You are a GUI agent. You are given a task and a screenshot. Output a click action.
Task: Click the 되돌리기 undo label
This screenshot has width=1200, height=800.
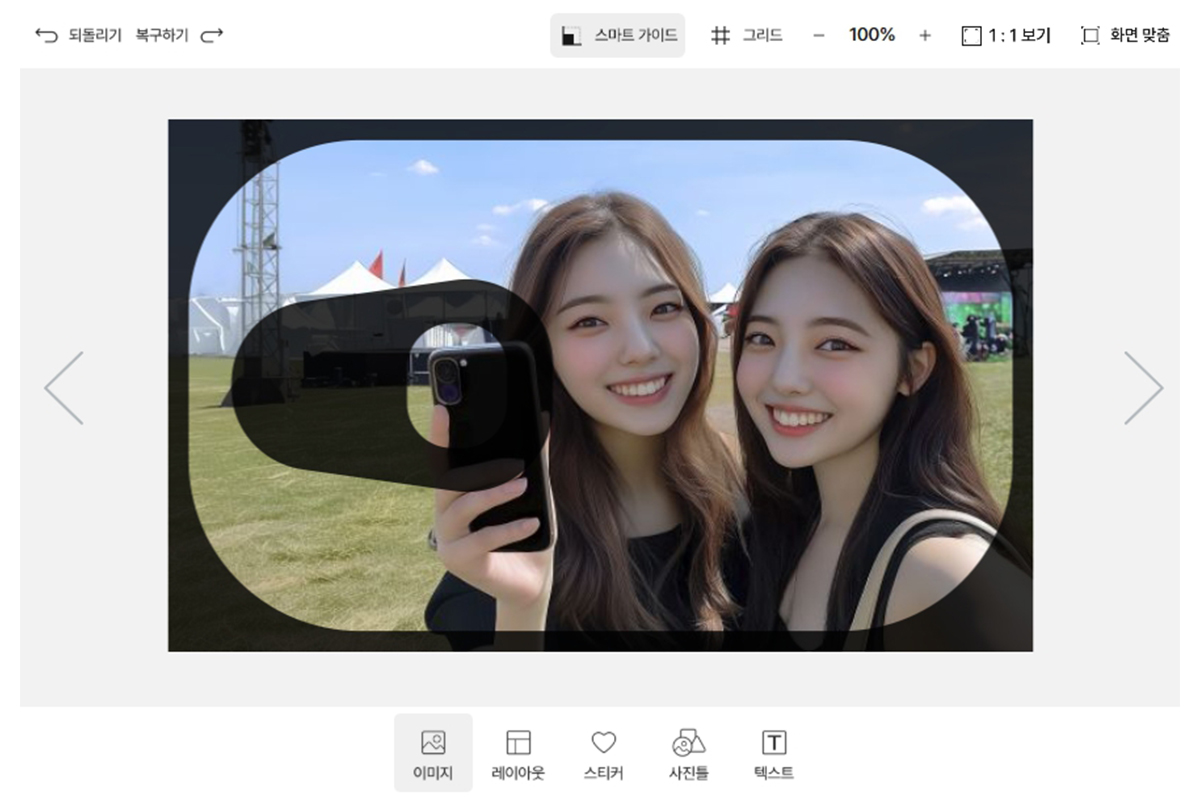coord(94,35)
